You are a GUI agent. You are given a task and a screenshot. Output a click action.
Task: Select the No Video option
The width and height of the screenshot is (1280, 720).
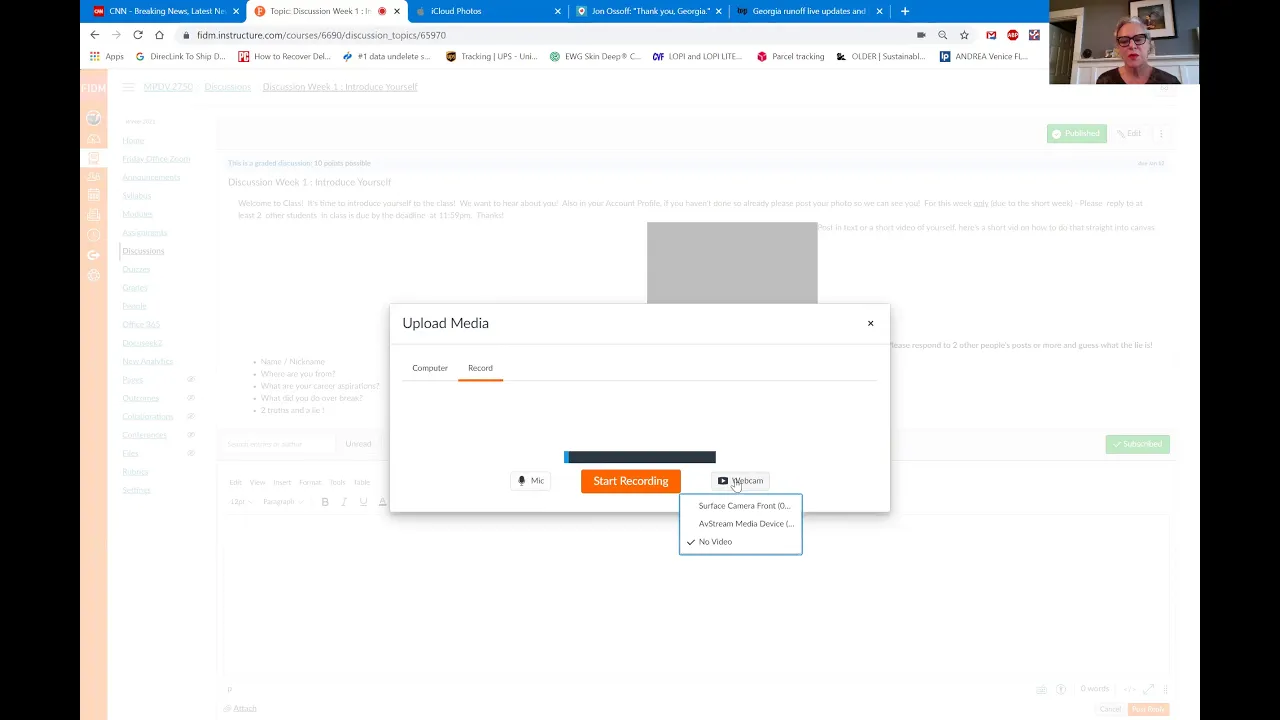(741, 542)
